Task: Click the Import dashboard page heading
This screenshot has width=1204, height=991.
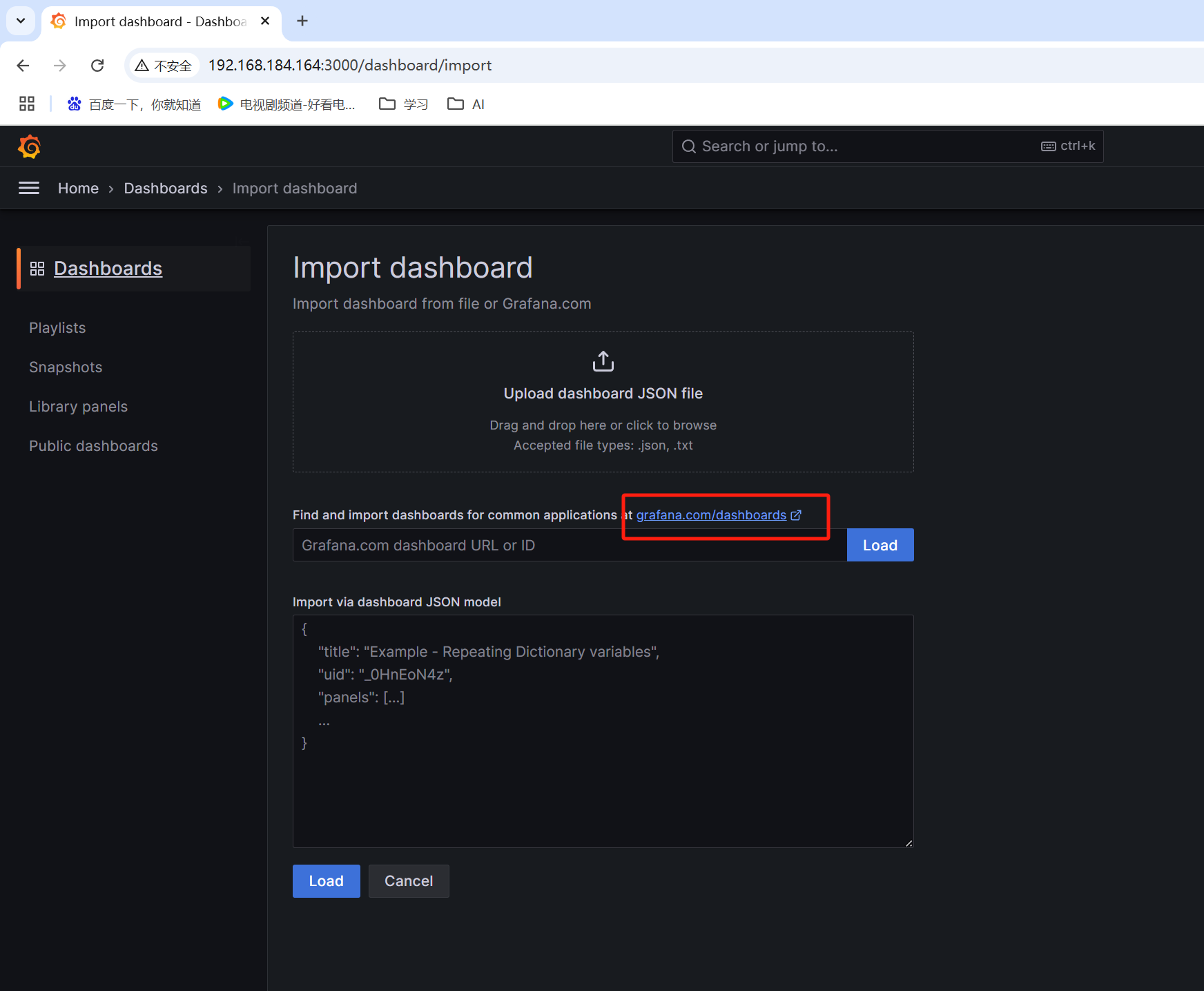Action: pyautogui.click(x=413, y=268)
